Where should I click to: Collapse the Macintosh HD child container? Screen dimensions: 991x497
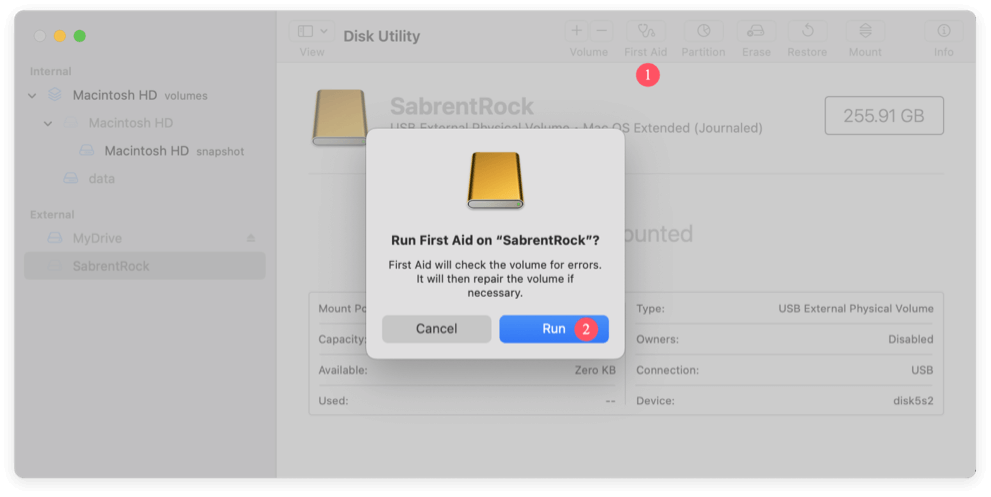point(48,123)
